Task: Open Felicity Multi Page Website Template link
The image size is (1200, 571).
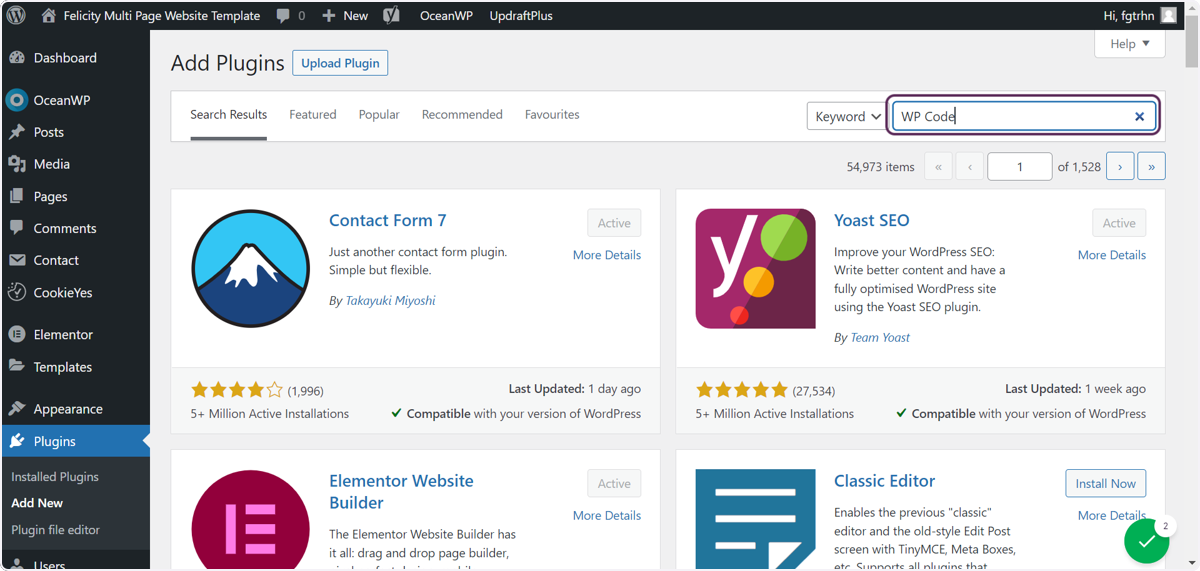Action: click(161, 15)
